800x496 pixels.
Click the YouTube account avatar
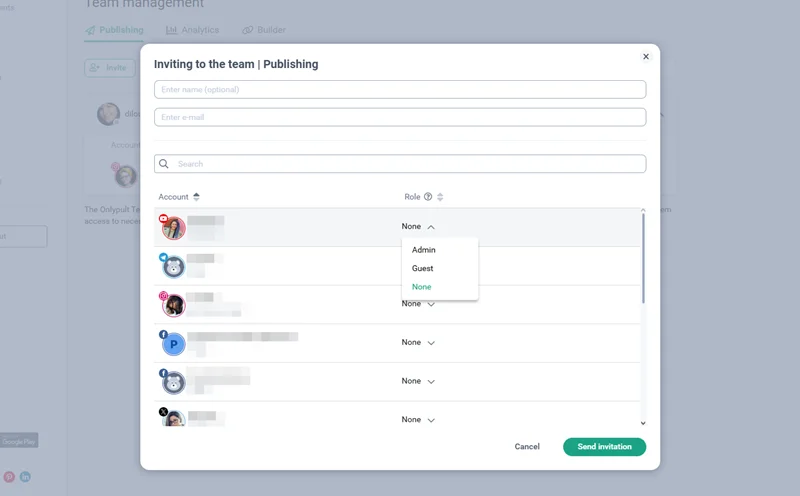click(x=174, y=228)
